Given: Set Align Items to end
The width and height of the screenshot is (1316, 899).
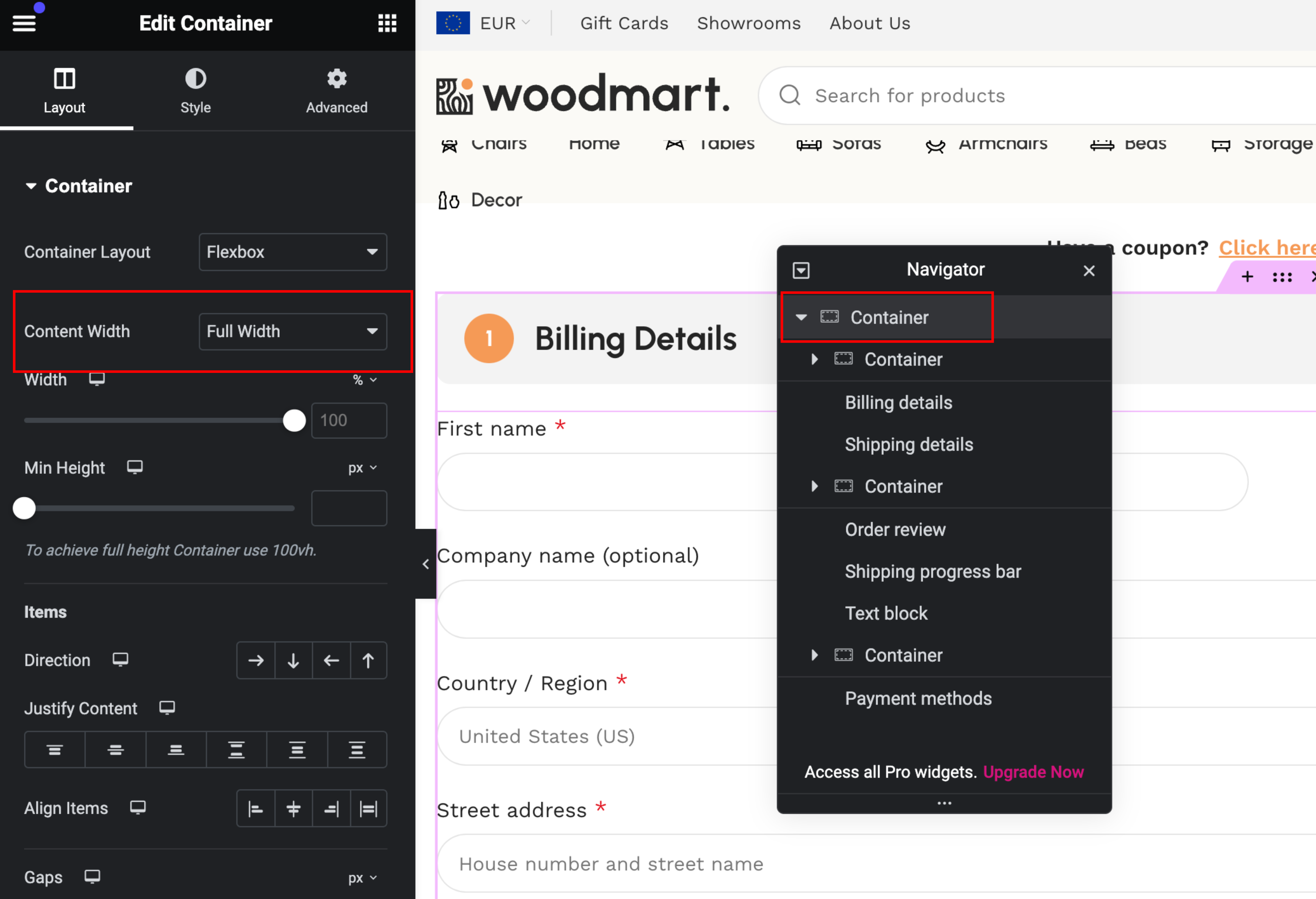Looking at the screenshot, I should [331, 808].
